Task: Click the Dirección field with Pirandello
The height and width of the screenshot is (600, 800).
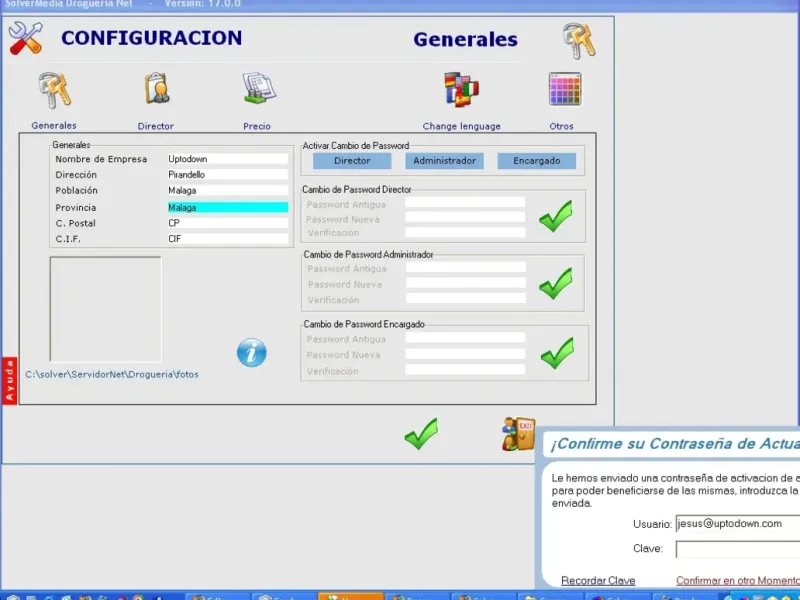Action: (x=228, y=174)
